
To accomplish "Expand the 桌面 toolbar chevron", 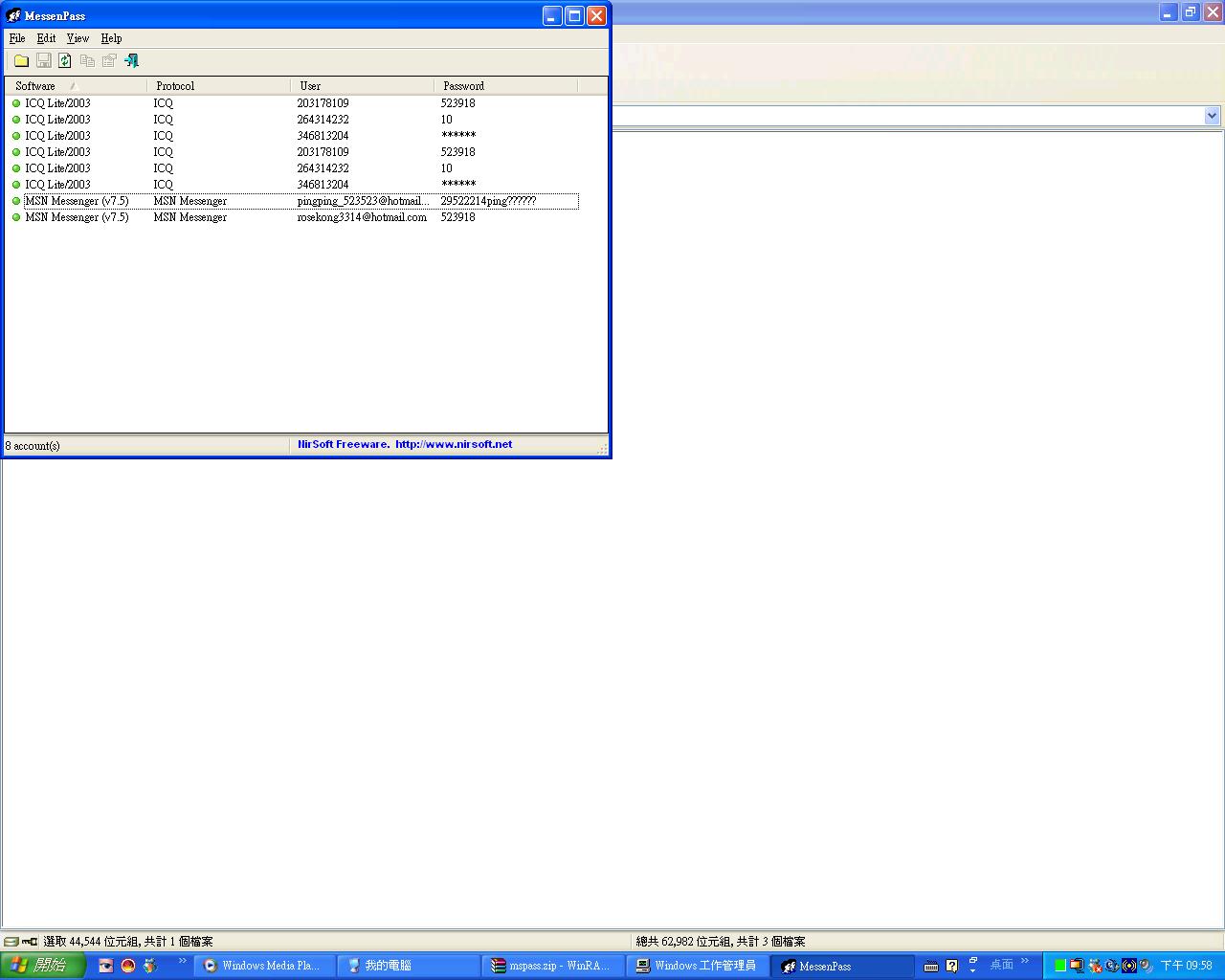I will point(1025,962).
